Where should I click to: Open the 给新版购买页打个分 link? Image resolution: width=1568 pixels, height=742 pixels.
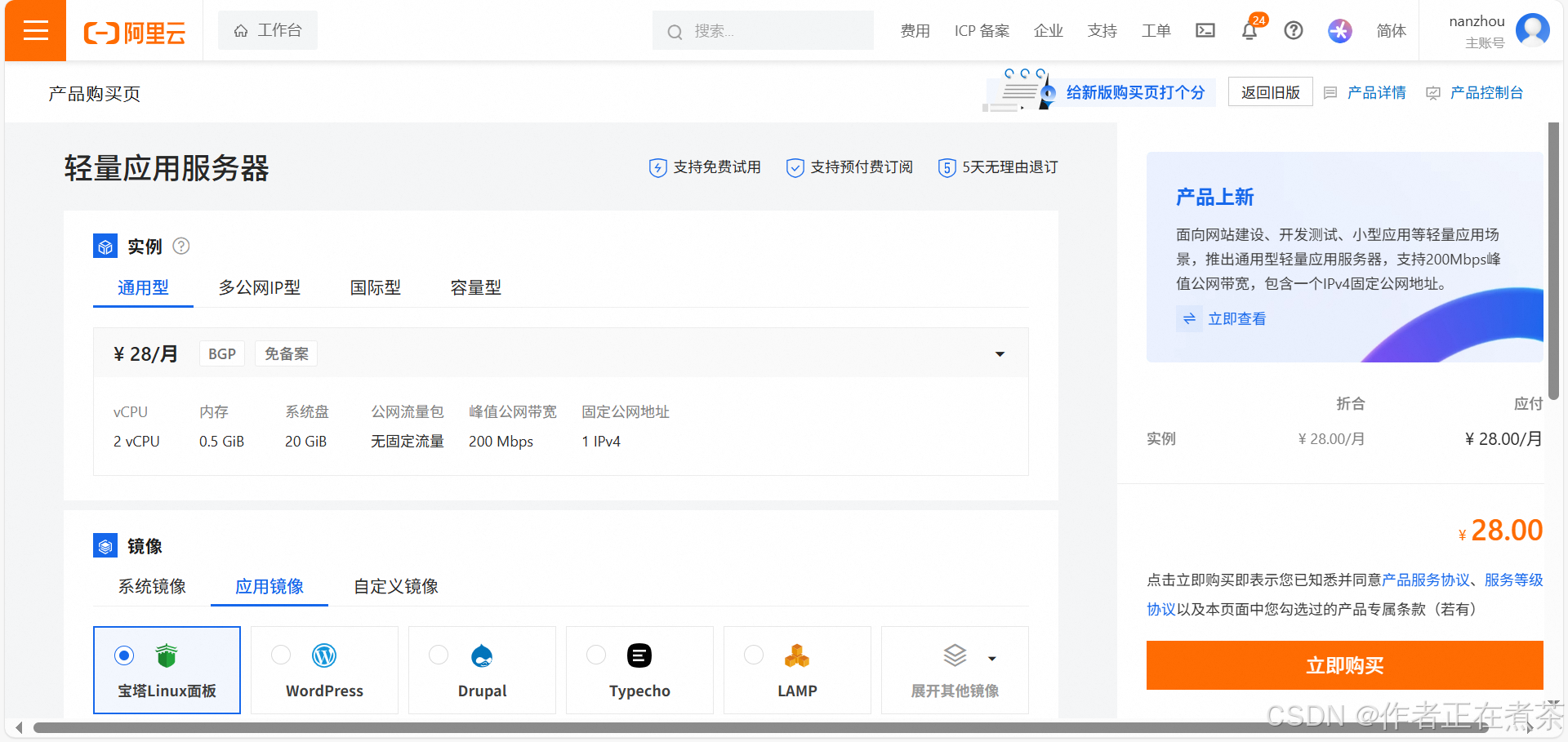pyautogui.click(x=1135, y=92)
